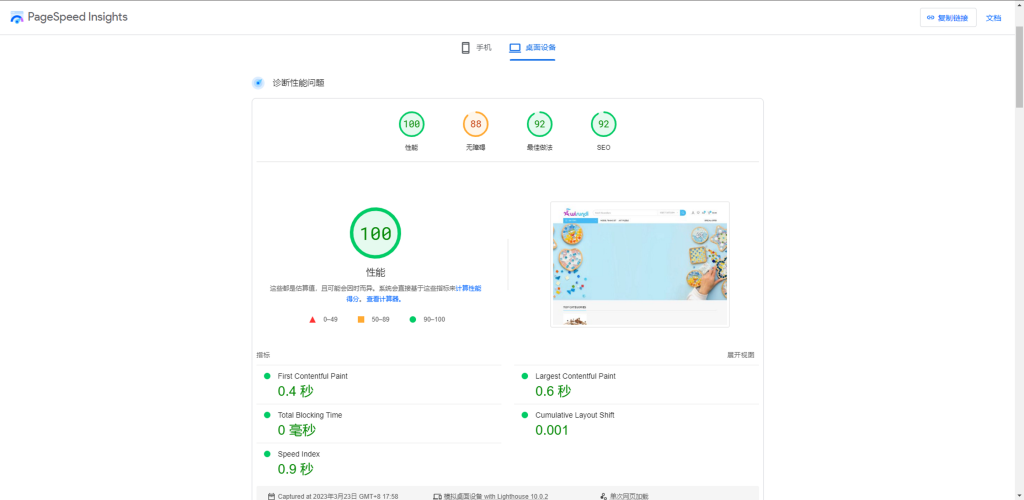Screen dimensions: 1024x500
Task: Select the 92 SEO score gauge
Action: click(x=603, y=125)
